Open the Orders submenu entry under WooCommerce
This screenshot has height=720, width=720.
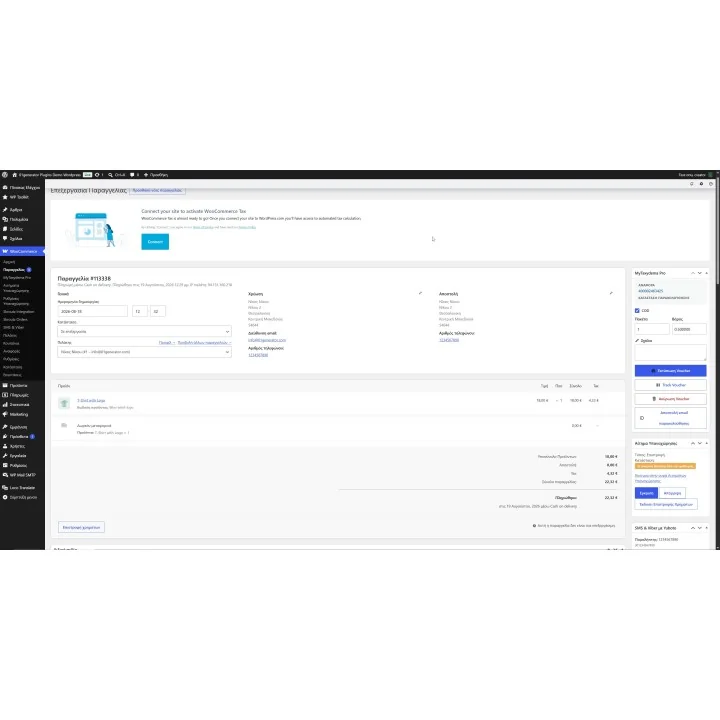point(14,270)
